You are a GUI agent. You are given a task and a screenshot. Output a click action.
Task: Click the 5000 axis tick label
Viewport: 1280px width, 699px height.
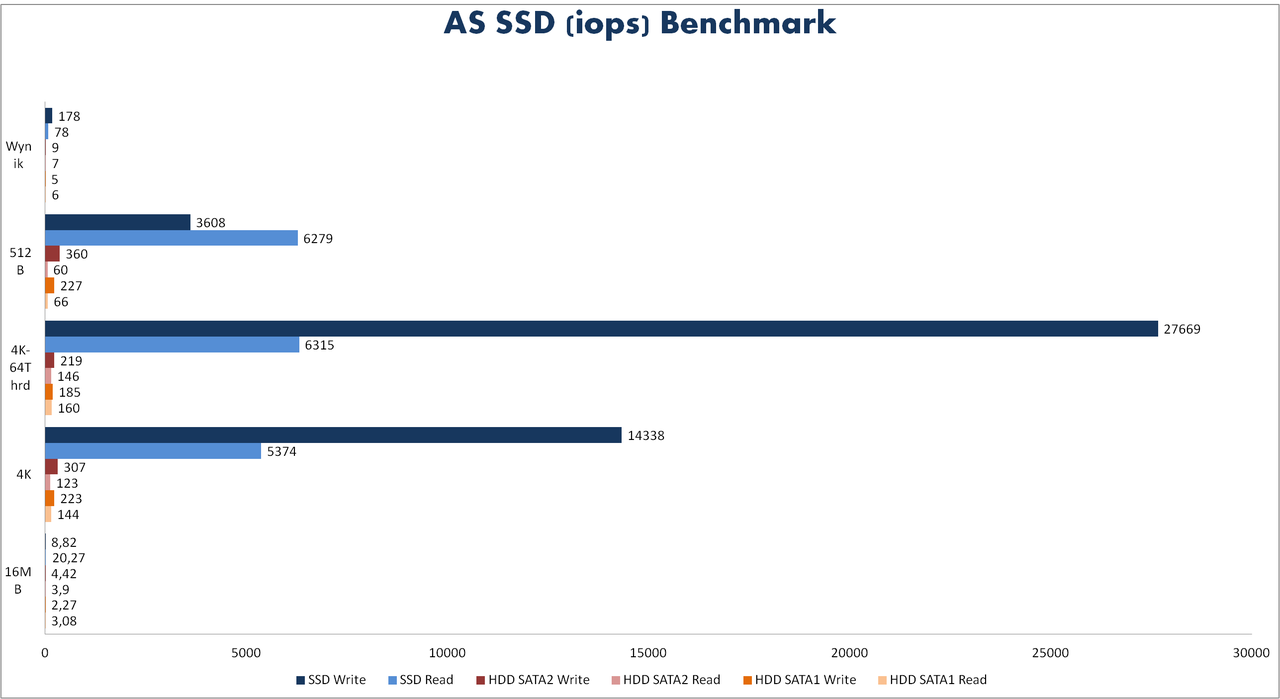pyautogui.click(x=246, y=652)
